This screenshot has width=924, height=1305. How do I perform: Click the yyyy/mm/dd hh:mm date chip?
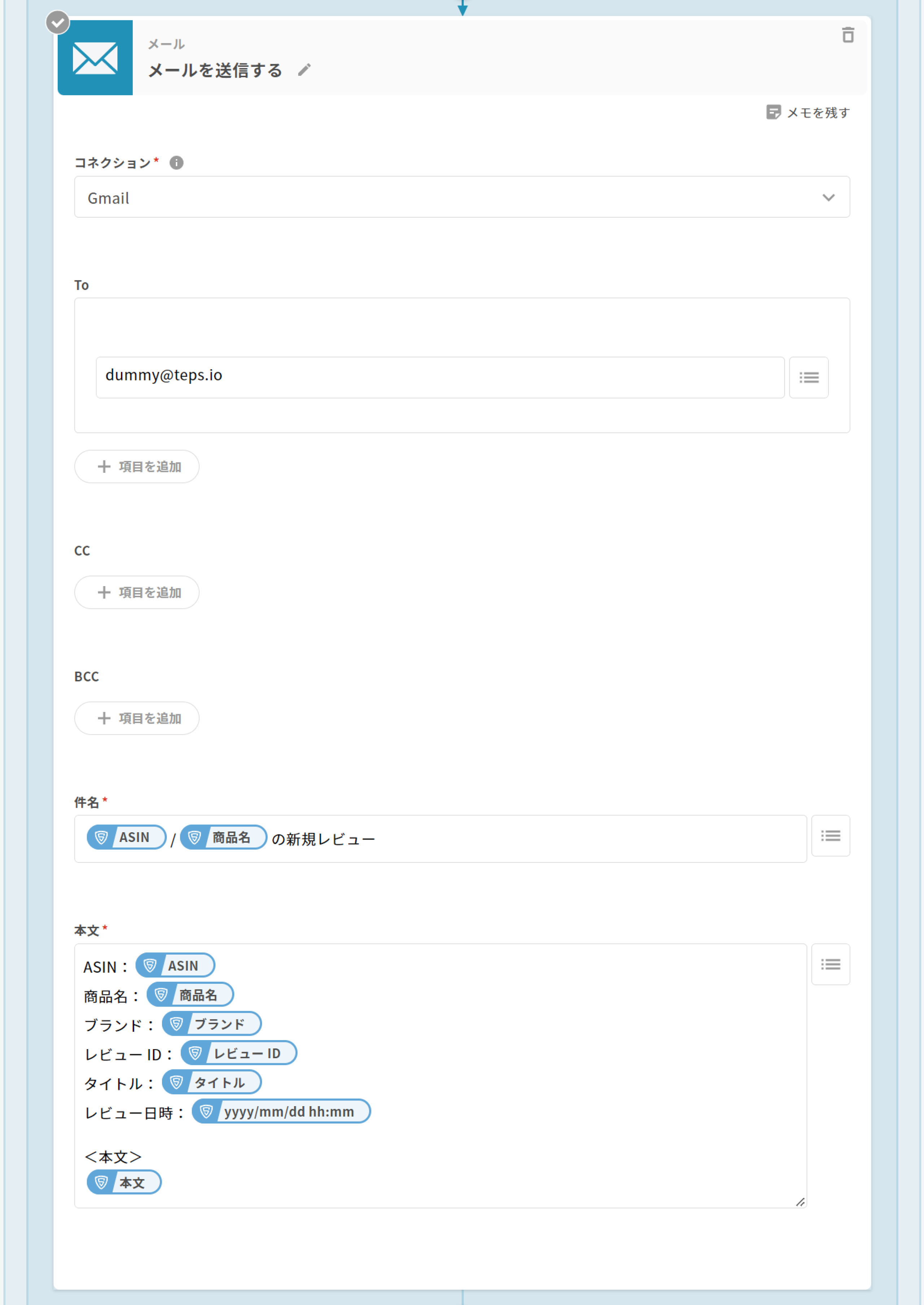[x=281, y=1112]
